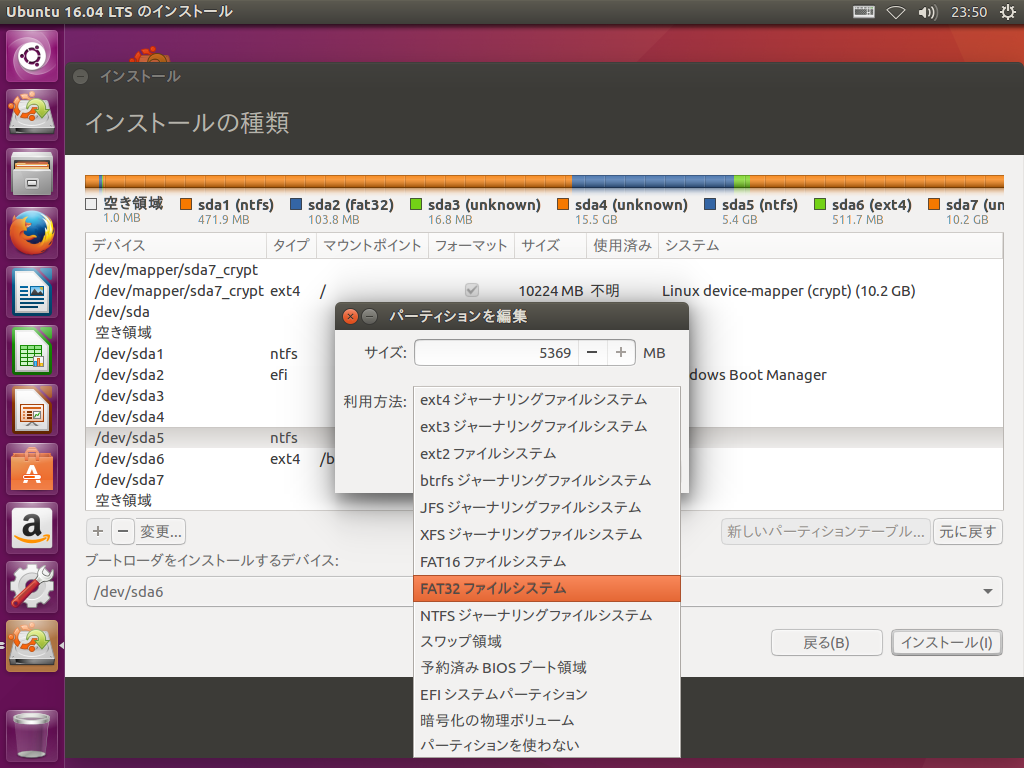Click the デバイス column header
Screen dimensions: 1024x768
tap(176, 246)
